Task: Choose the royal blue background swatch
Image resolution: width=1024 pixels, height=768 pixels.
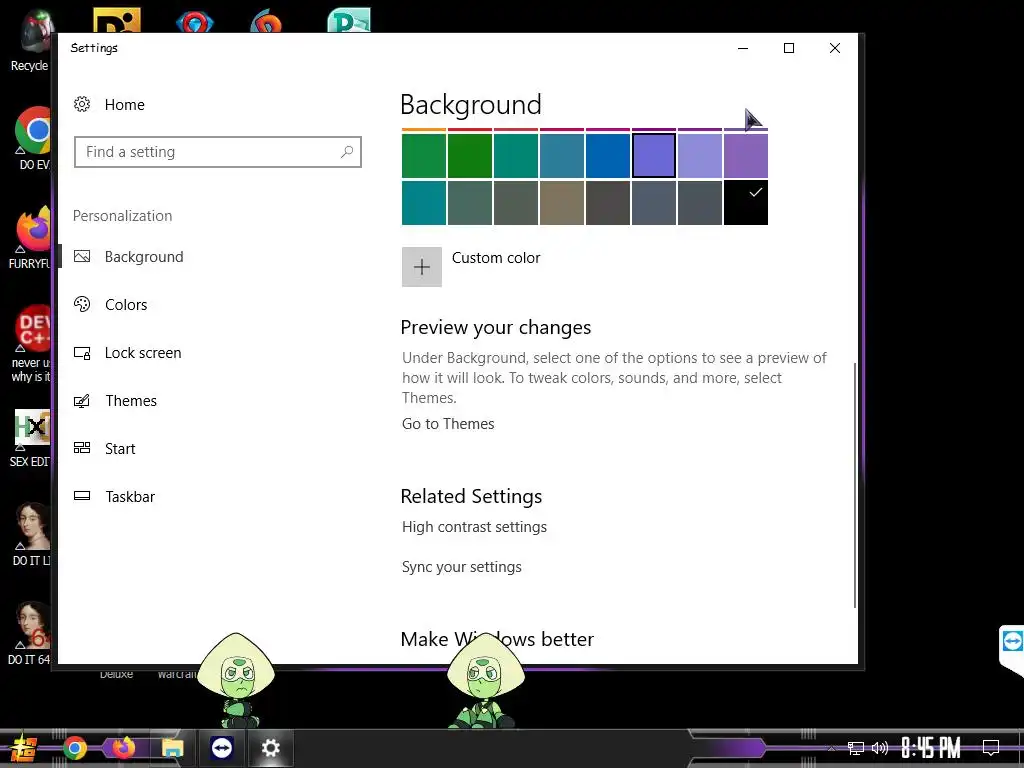Action: 607,155
